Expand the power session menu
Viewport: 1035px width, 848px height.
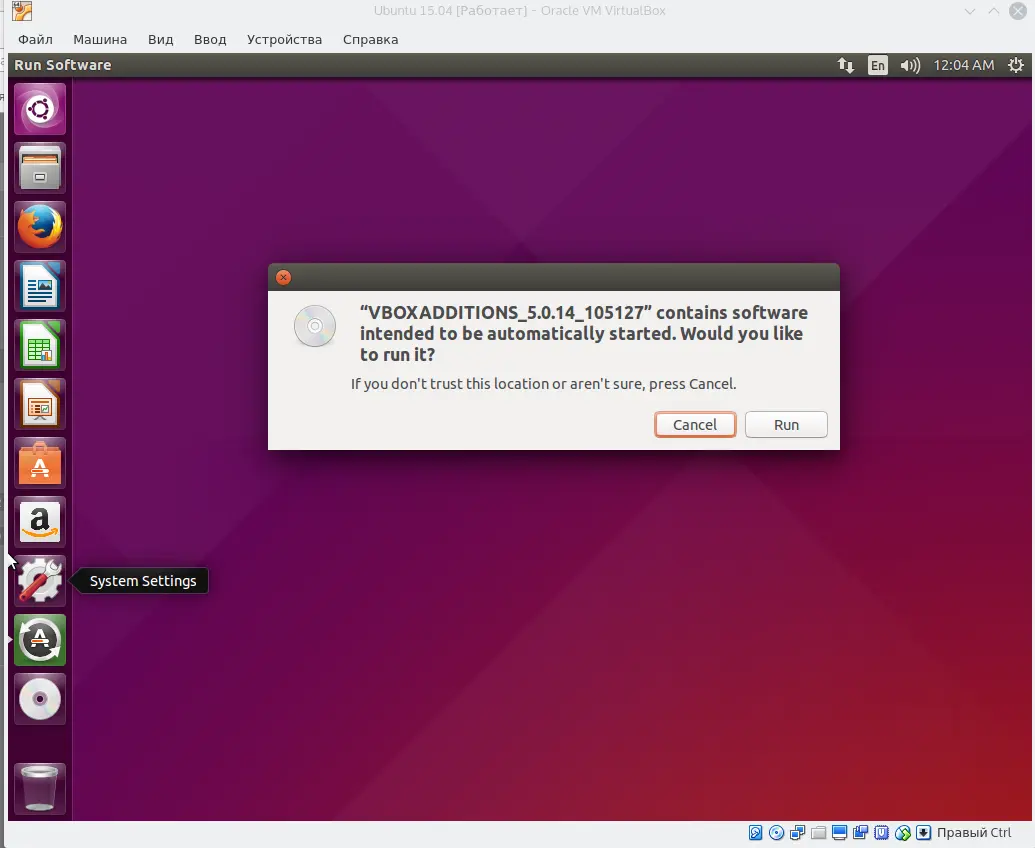click(x=1017, y=65)
